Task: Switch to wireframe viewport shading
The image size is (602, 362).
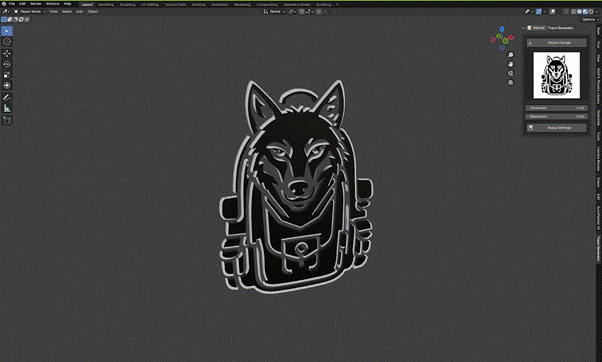Action: coord(574,12)
